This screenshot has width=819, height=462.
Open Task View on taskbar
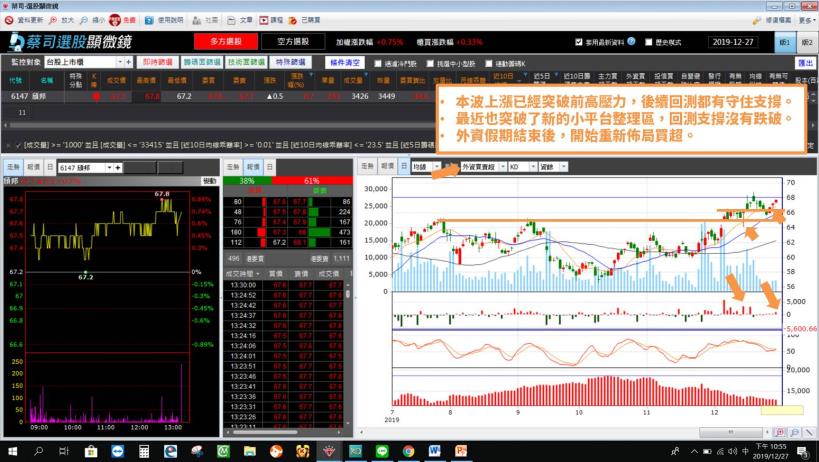(x=64, y=451)
